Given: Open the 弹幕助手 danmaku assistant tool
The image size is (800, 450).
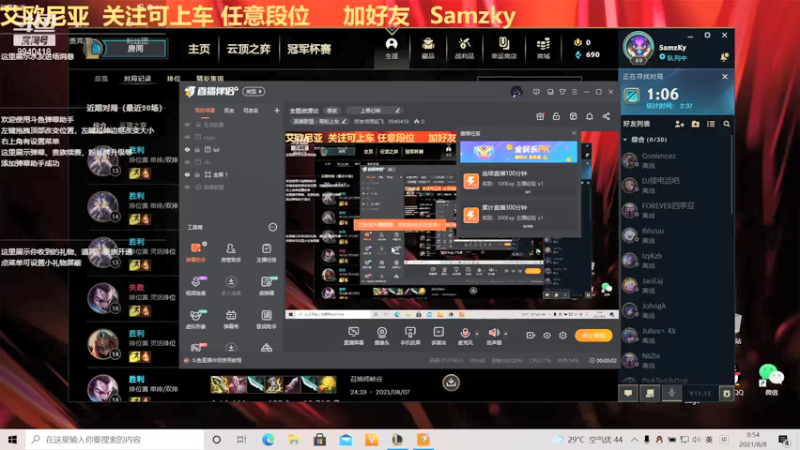Looking at the screenshot, I should pos(196,253).
